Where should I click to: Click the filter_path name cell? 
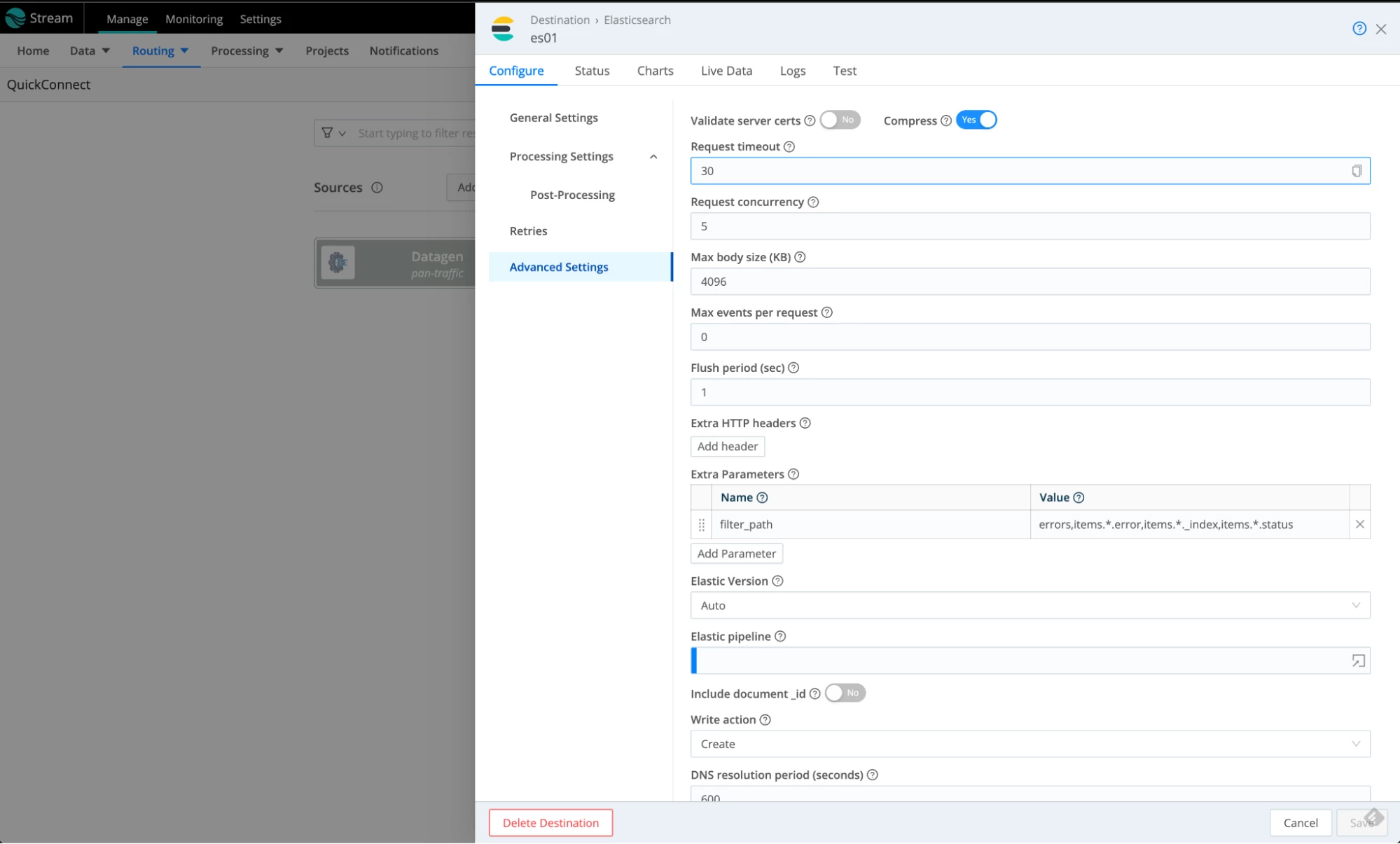click(x=871, y=525)
